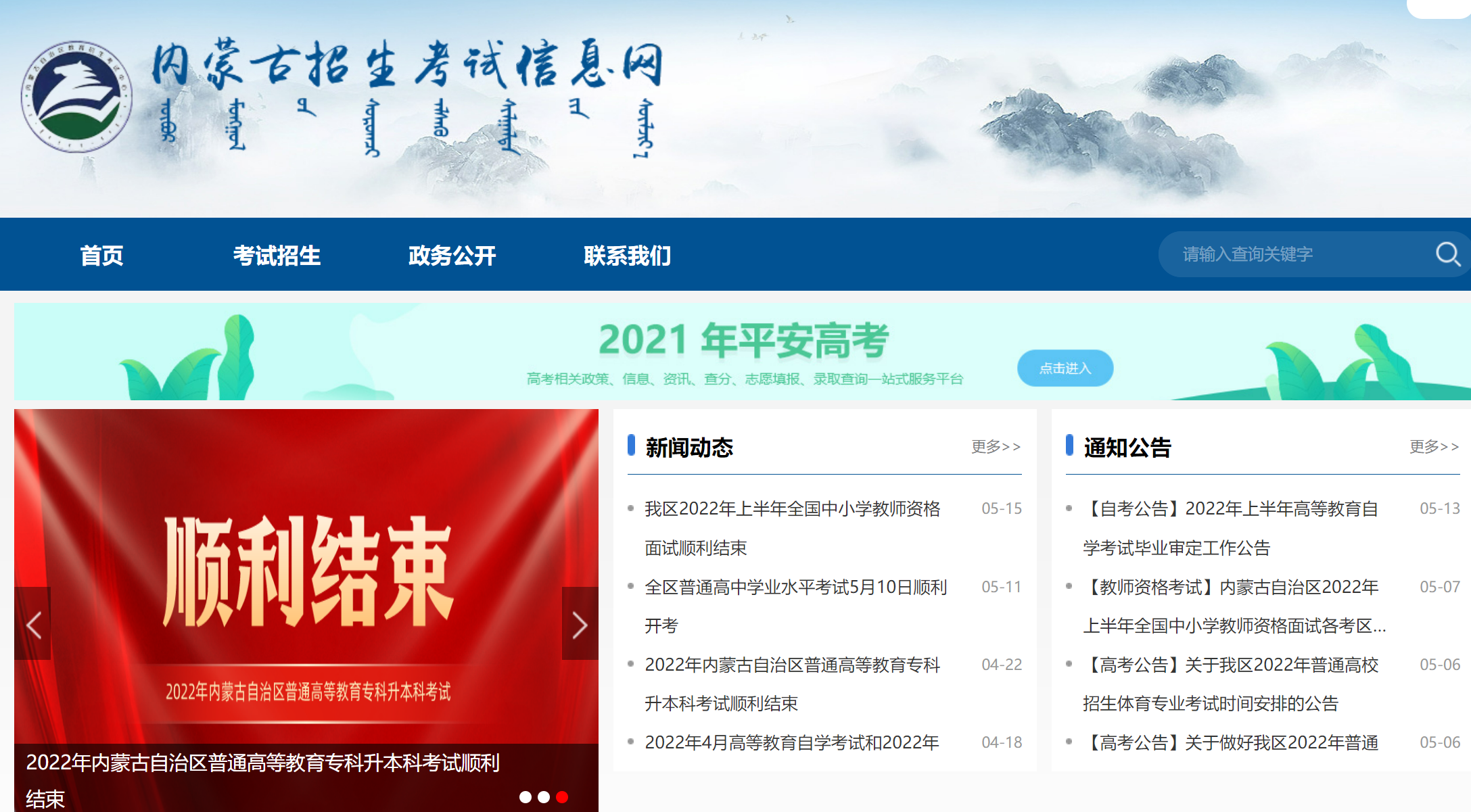Click the site logo emblem
The height and width of the screenshot is (812, 1471).
point(76,96)
